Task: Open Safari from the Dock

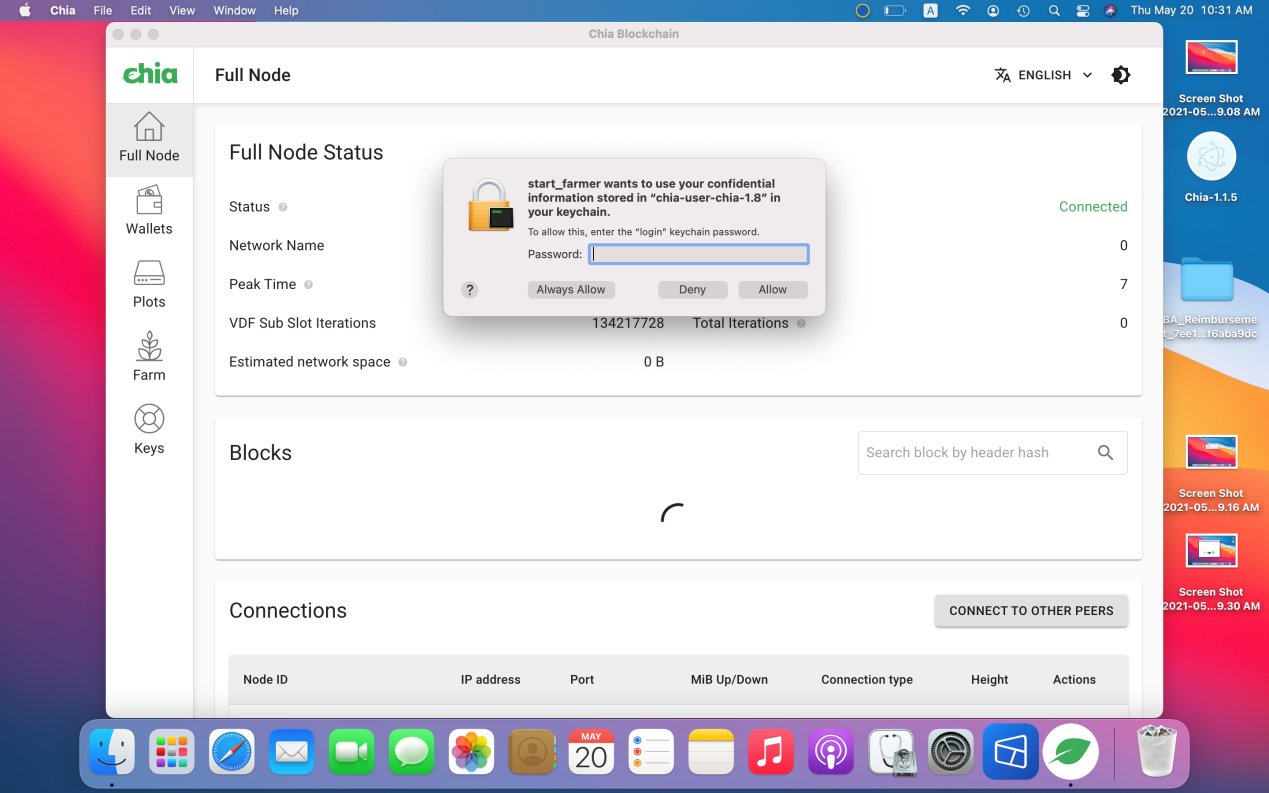Action: click(x=232, y=751)
